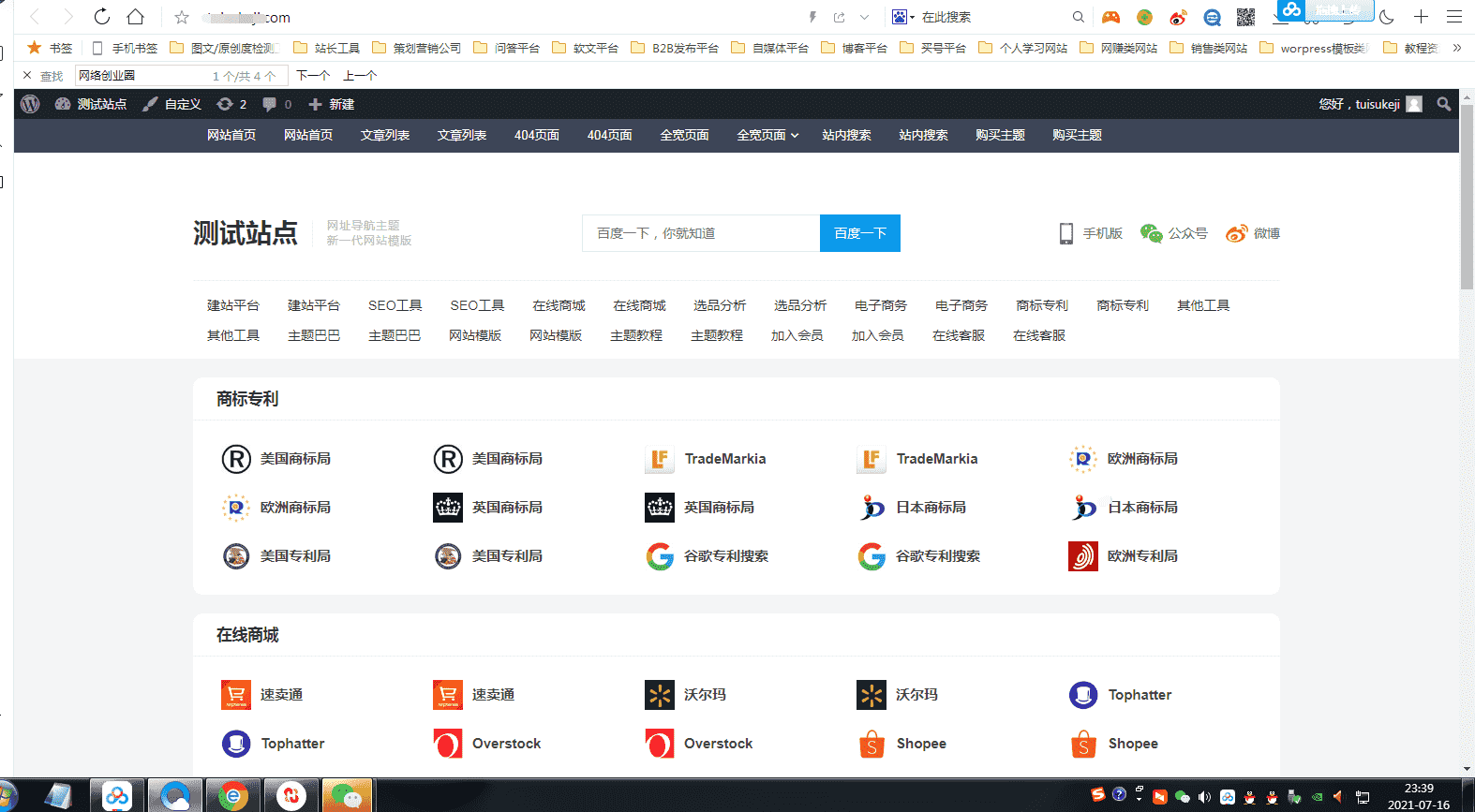Go forward with the browser forward arrow
This screenshot has width=1475, height=812.
coord(67,17)
